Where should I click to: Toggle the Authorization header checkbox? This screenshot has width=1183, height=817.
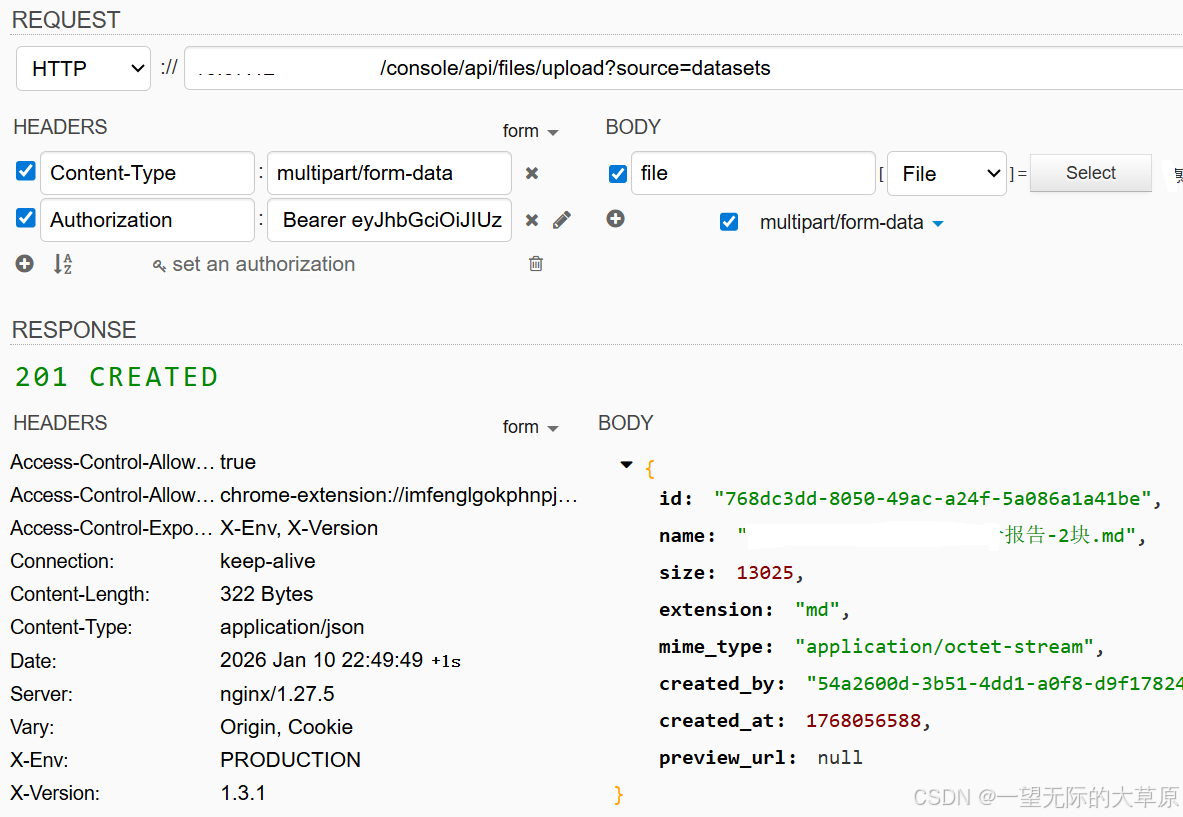pos(26,218)
